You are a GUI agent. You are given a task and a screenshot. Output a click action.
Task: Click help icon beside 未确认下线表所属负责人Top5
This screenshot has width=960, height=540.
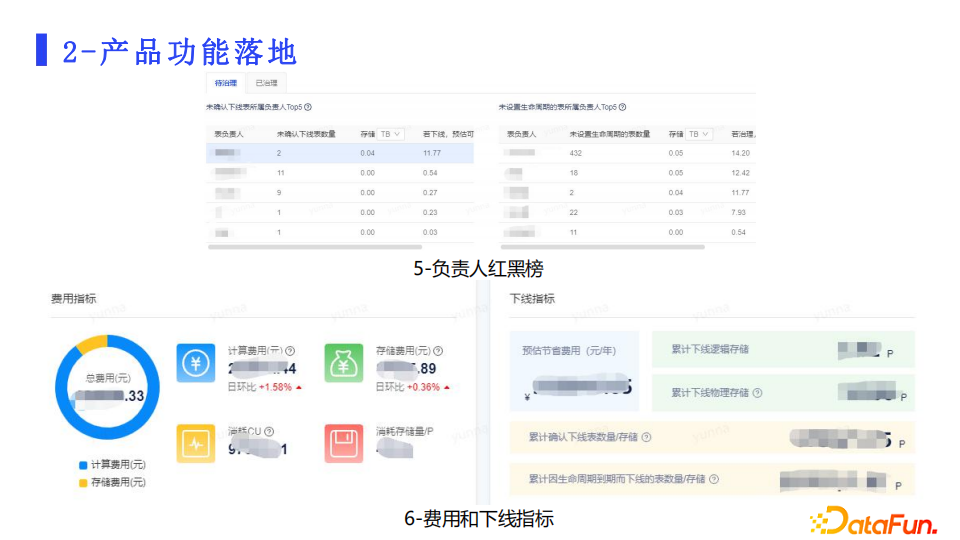[308, 107]
